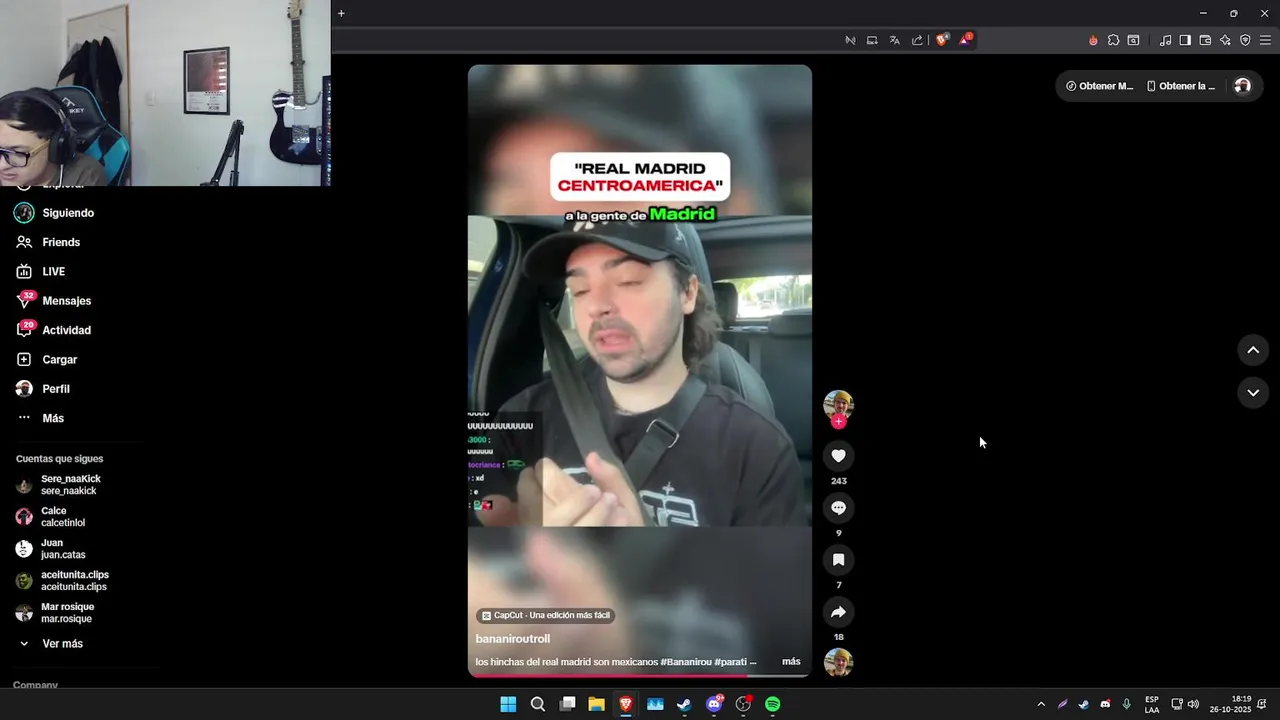Open the browser extensions puzzle icon
Screen dimensions: 1280x720
(x=1113, y=40)
